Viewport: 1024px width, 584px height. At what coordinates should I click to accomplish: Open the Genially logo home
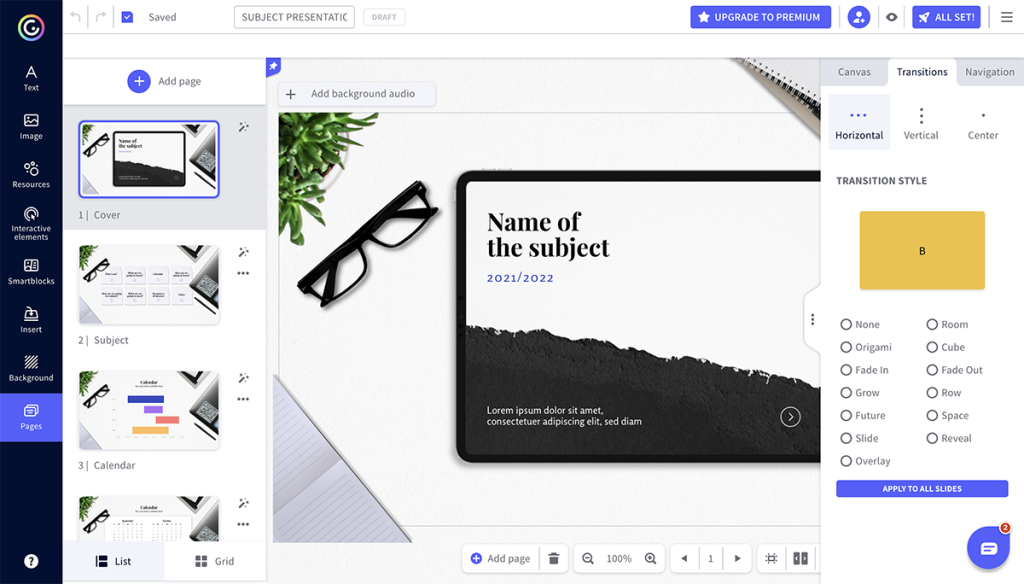click(31, 27)
